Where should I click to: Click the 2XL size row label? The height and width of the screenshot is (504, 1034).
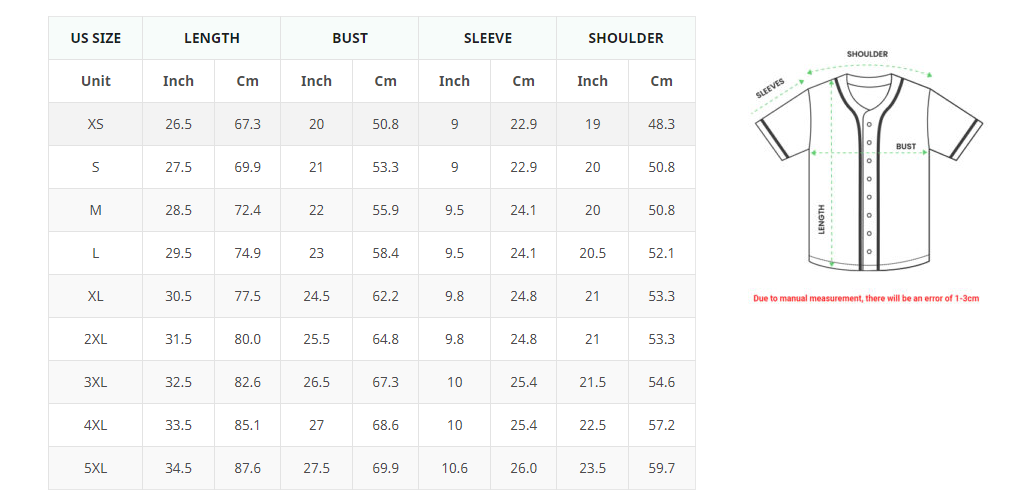click(96, 339)
